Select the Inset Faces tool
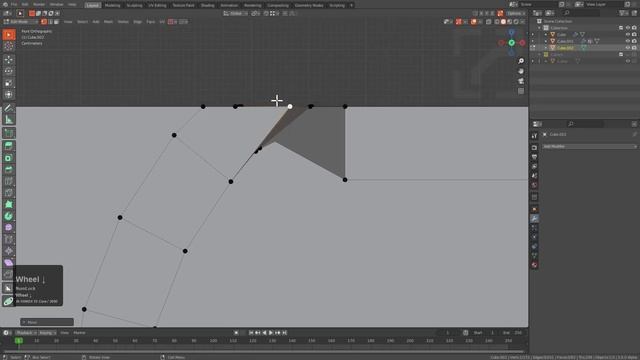Viewport: 640px width, 360px height. point(9,158)
